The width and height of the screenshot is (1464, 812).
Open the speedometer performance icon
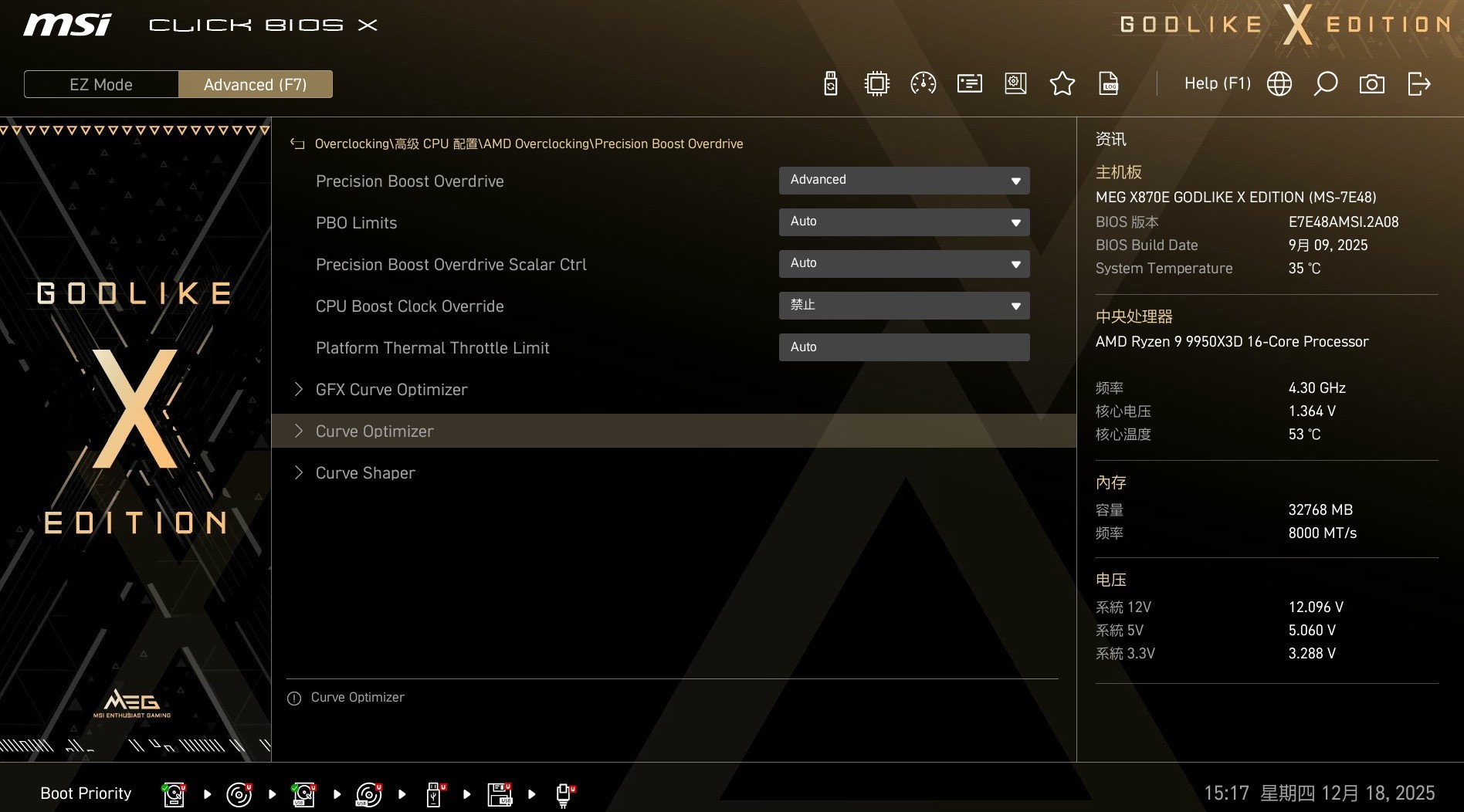(923, 83)
